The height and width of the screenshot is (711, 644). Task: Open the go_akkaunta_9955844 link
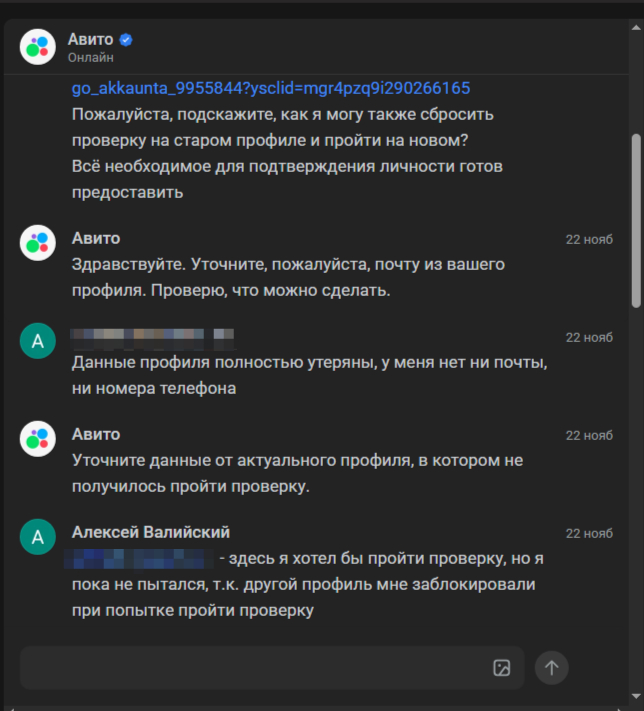[271, 89]
